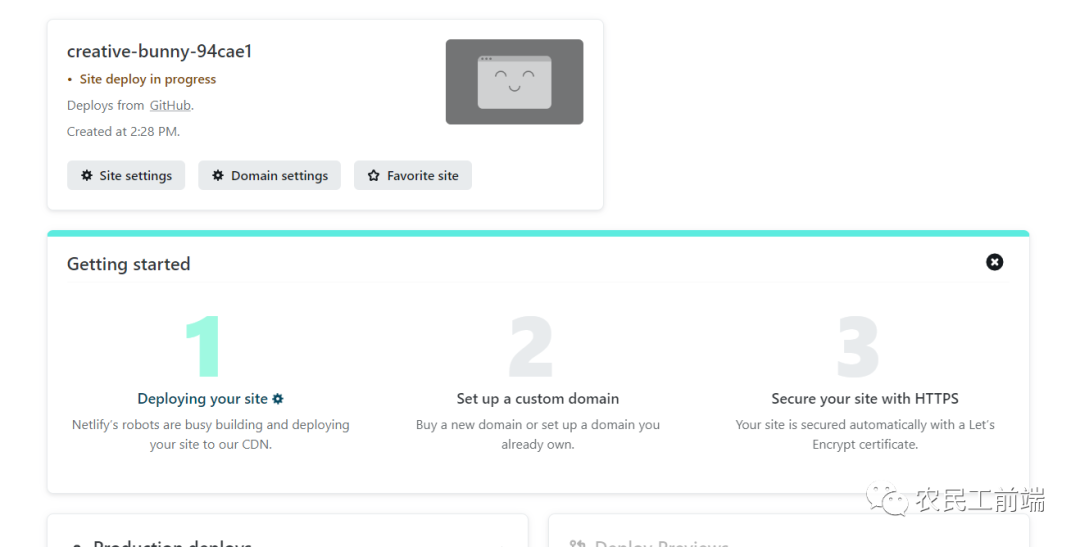The image size is (1080, 547).
Task: Click the Buy a new domain description
Action: [538, 435]
